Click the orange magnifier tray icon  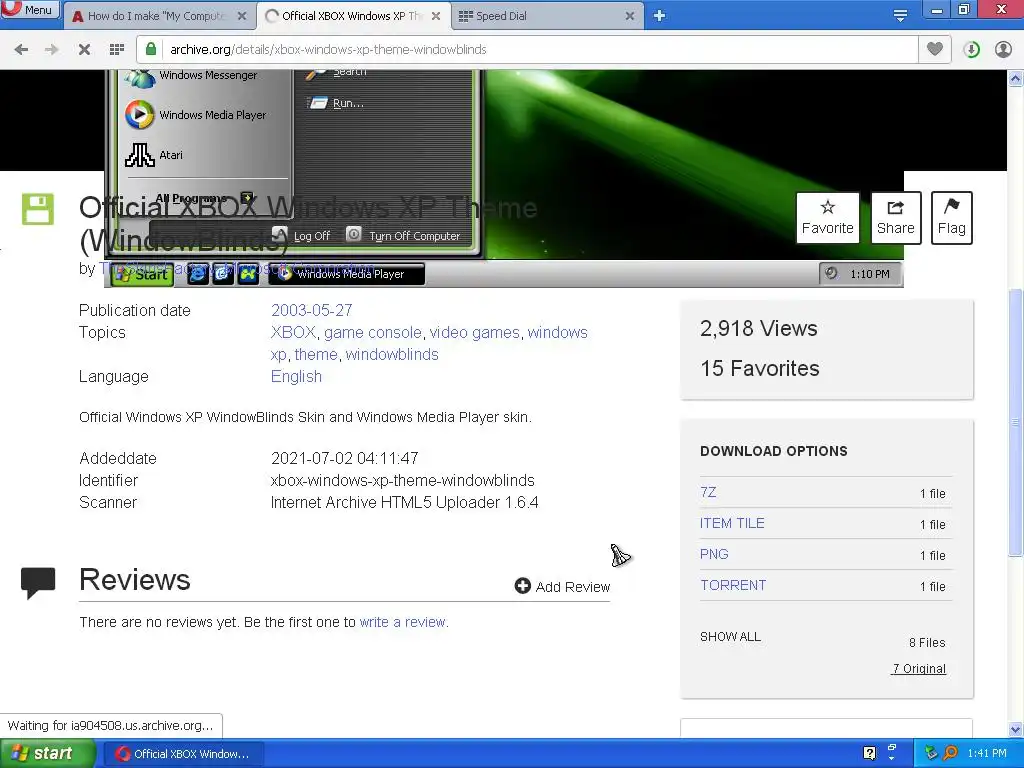[x=951, y=753]
